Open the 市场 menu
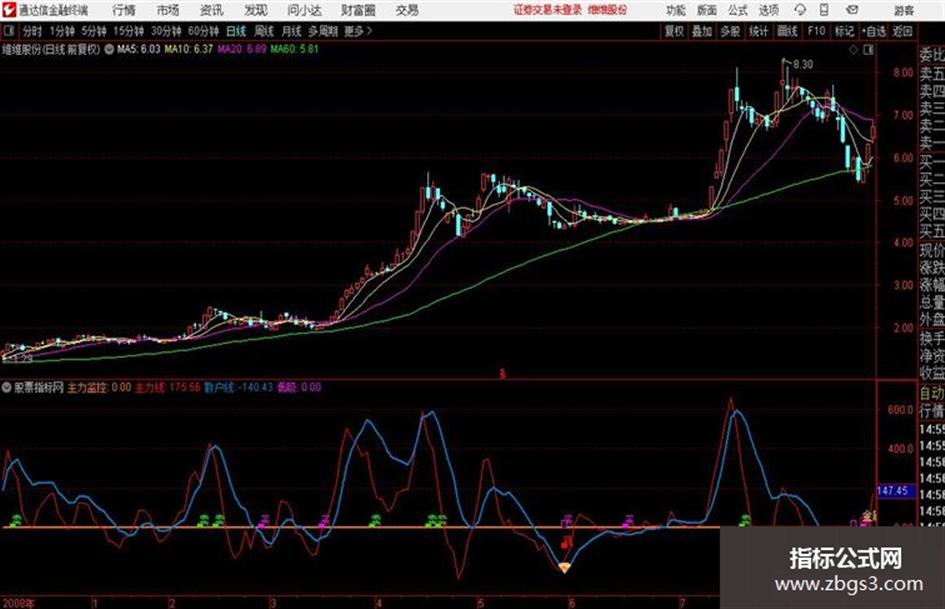 [x=168, y=10]
